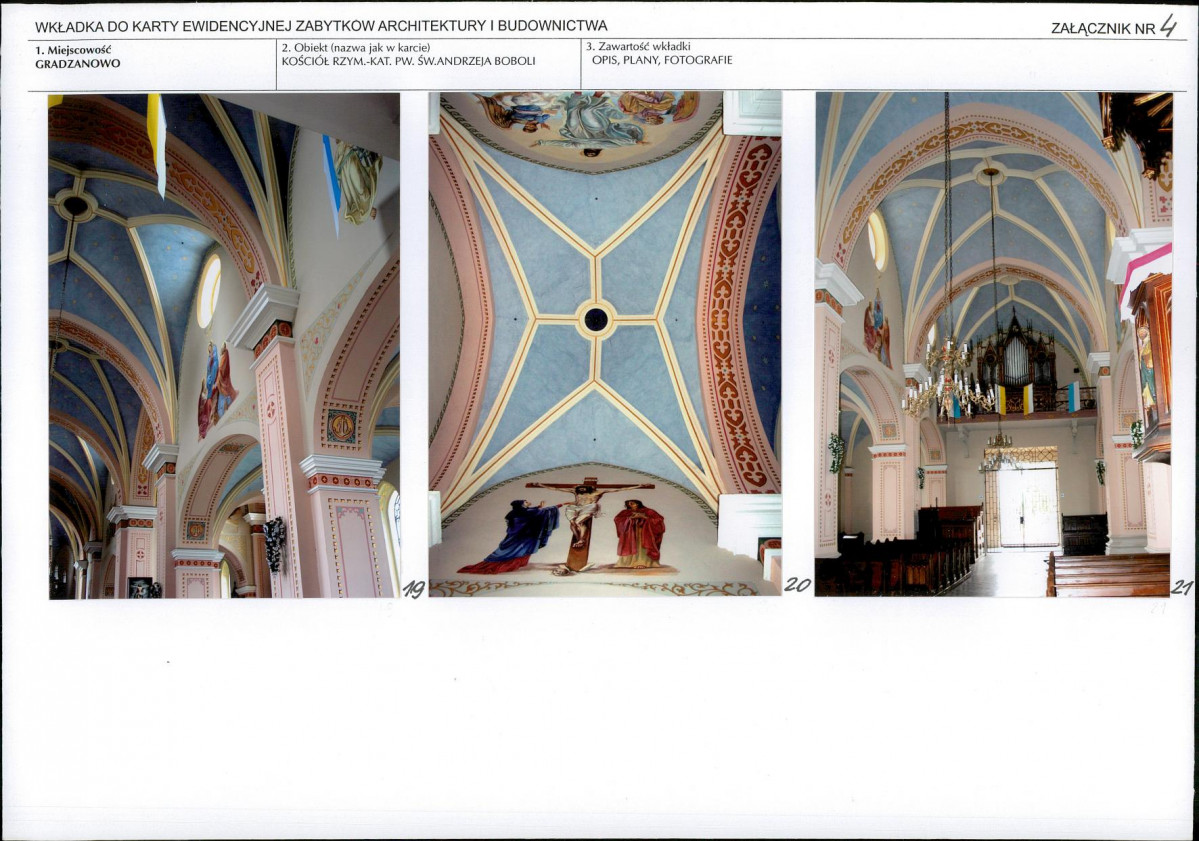
Task: Select the OPIS, PLANY, FOTOGRAFIE text
Action: point(662,60)
